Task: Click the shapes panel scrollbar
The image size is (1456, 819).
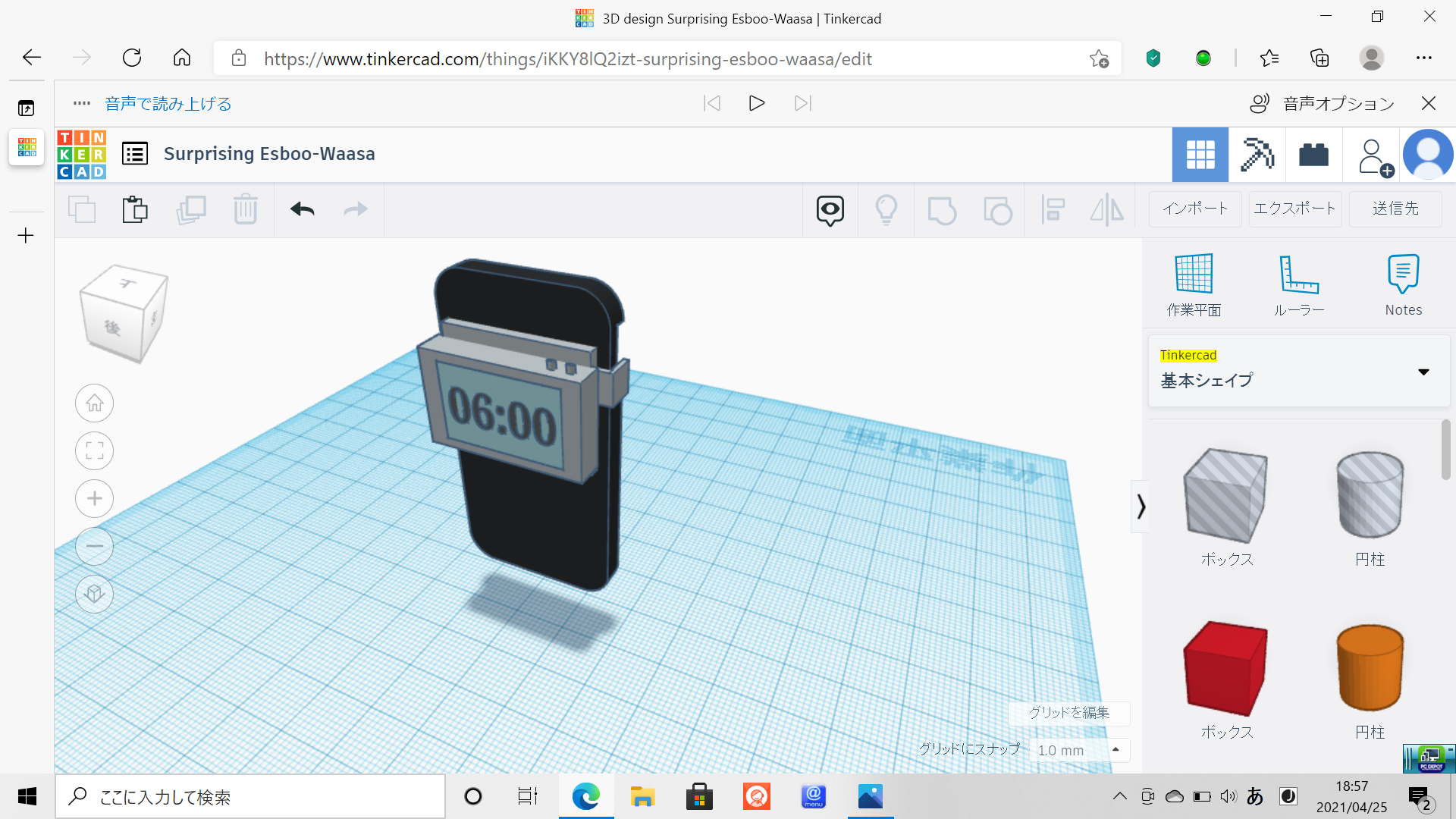Action: tap(1445, 450)
